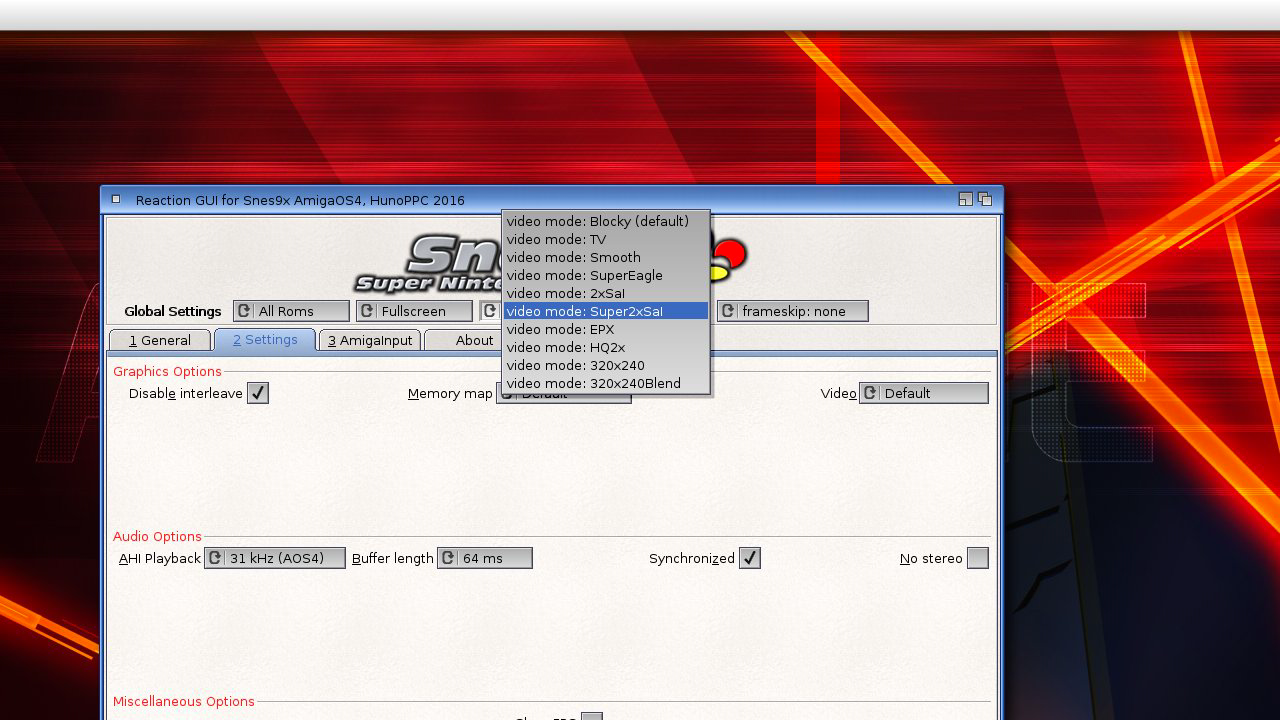Viewport: 1280px width, 720px height.
Task: Toggle the Disable interleave checkbox
Action: 258,393
